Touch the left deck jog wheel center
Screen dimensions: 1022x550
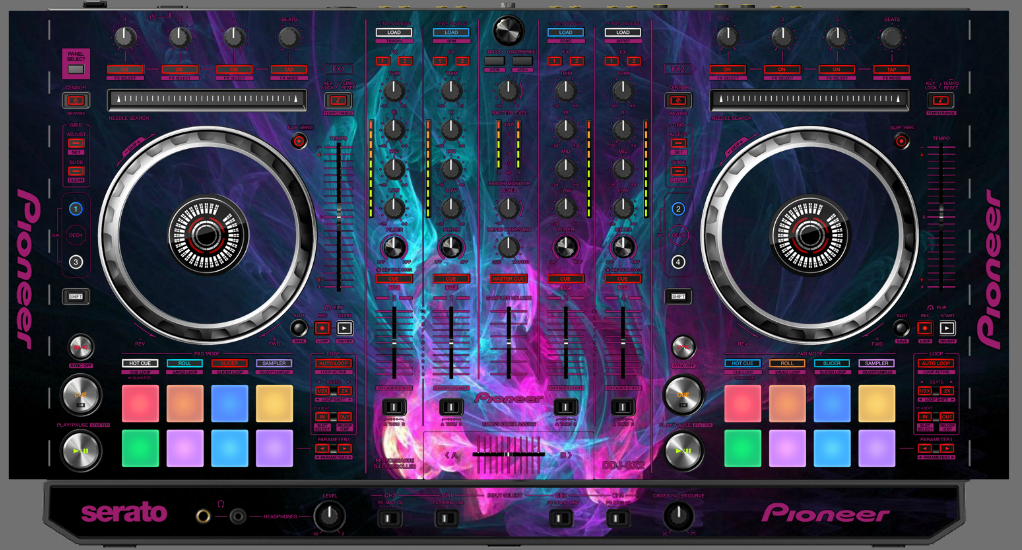208,235
